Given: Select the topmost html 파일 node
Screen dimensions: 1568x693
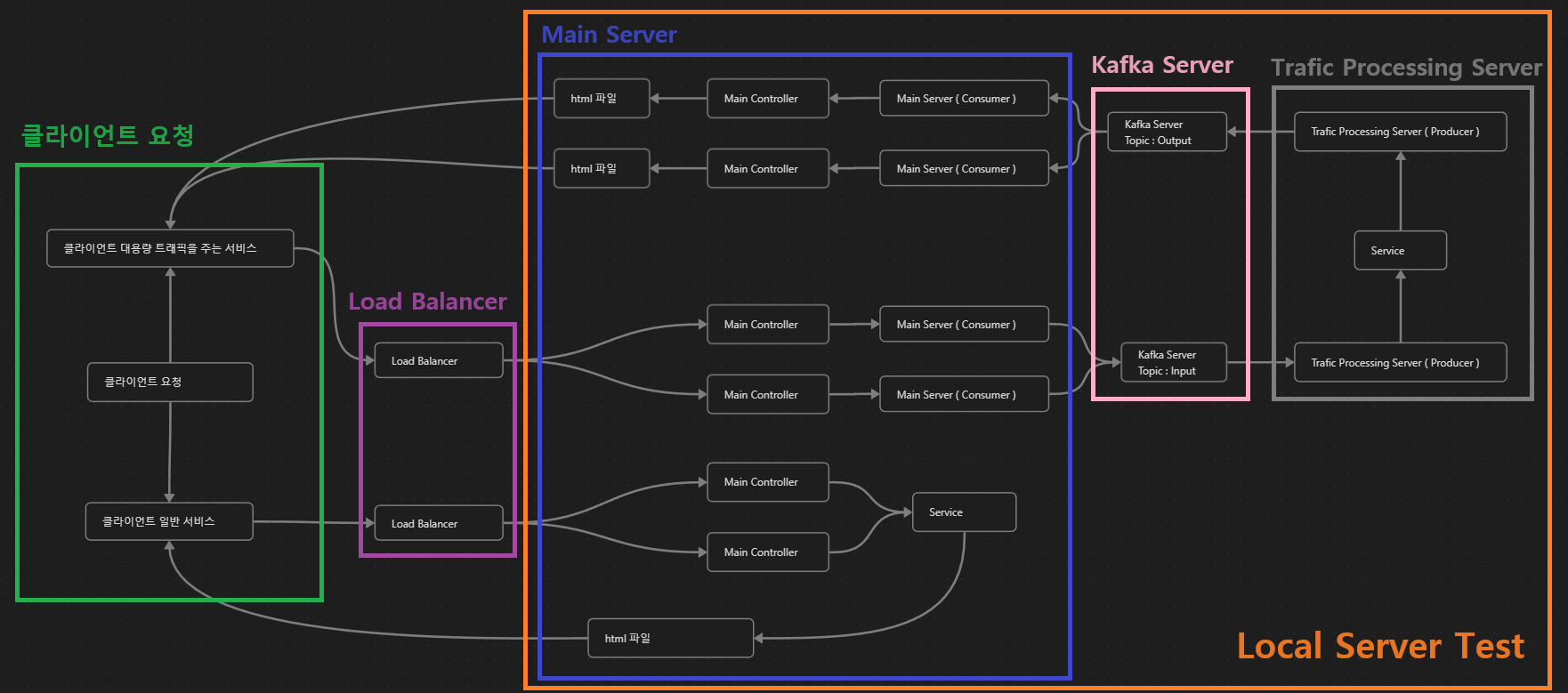Looking at the screenshot, I should 602,98.
